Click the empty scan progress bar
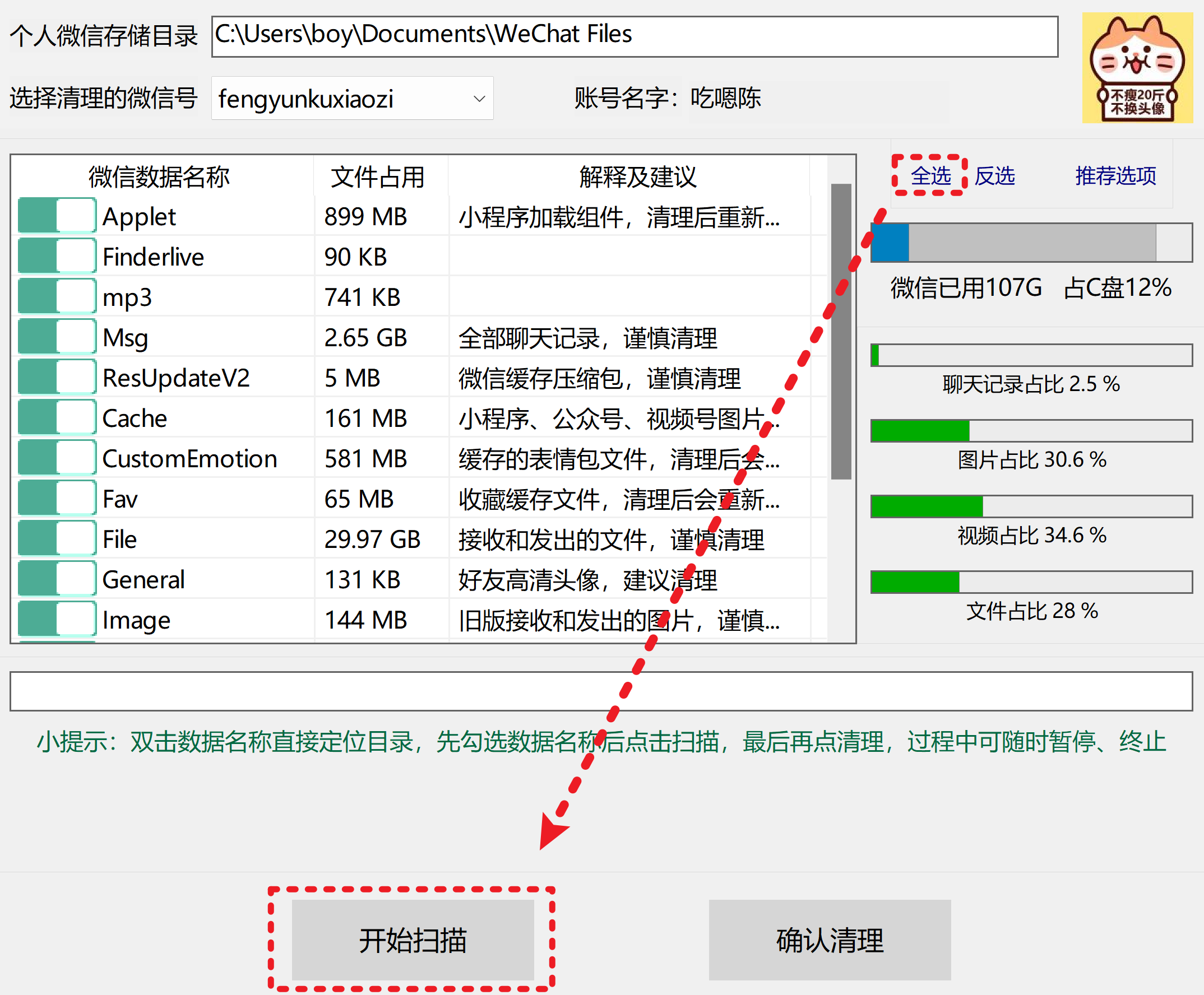Image resolution: width=1204 pixels, height=995 pixels. pyautogui.click(x=601, y=691)
